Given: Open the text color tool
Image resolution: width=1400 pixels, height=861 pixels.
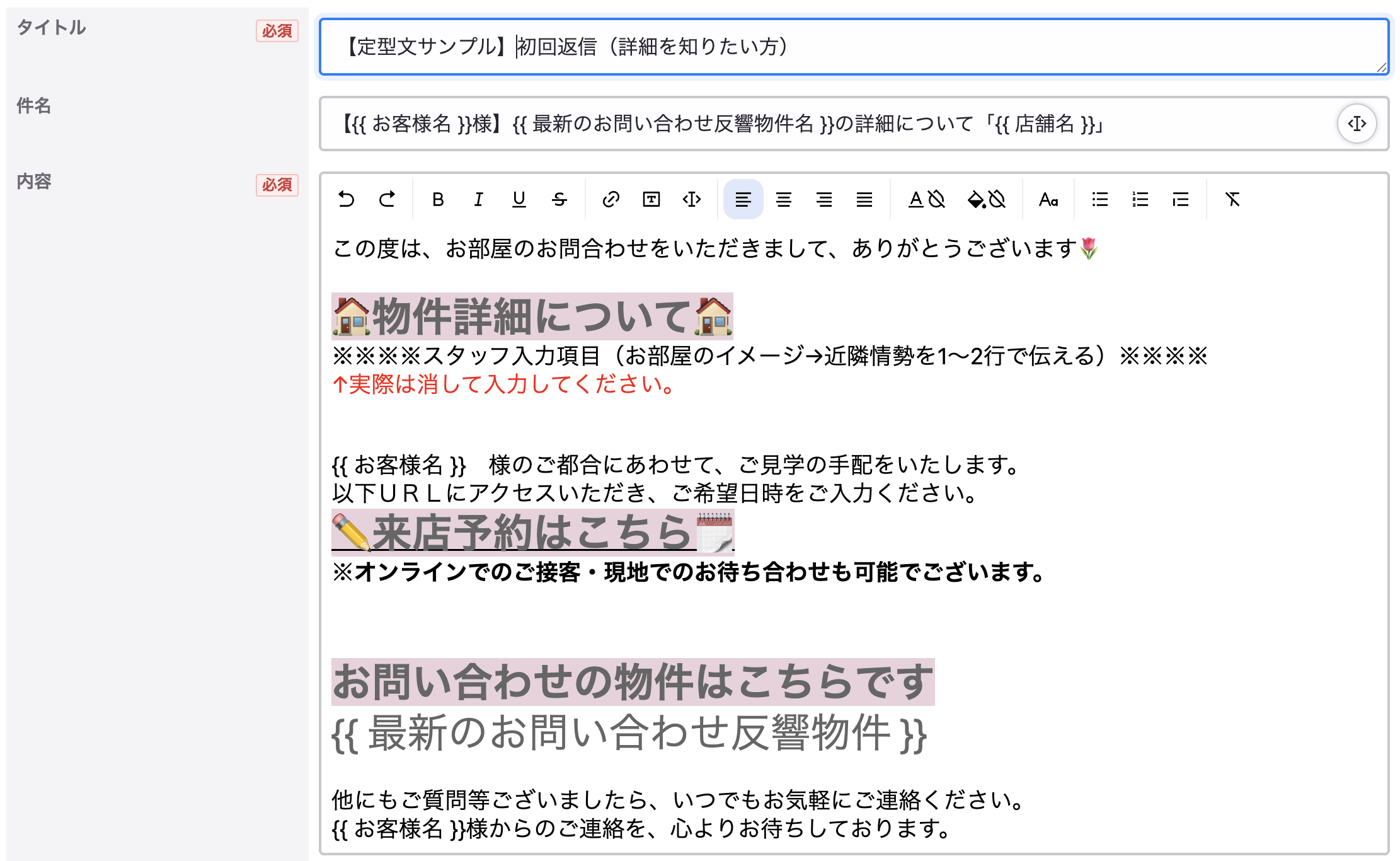Looking at the screenshot, I should (916, 199).
